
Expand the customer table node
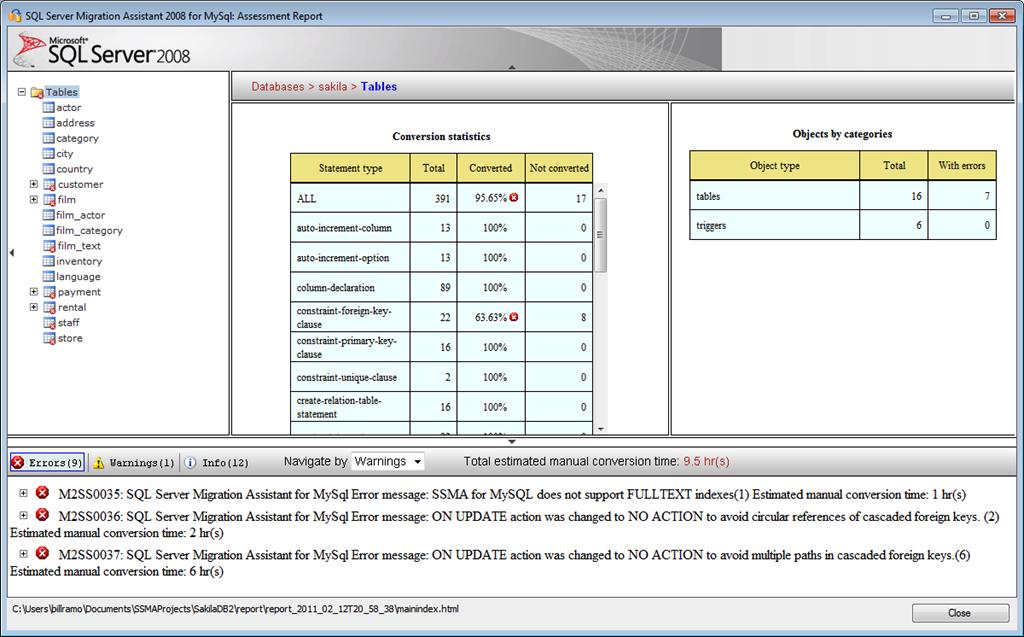coord(34,184)
